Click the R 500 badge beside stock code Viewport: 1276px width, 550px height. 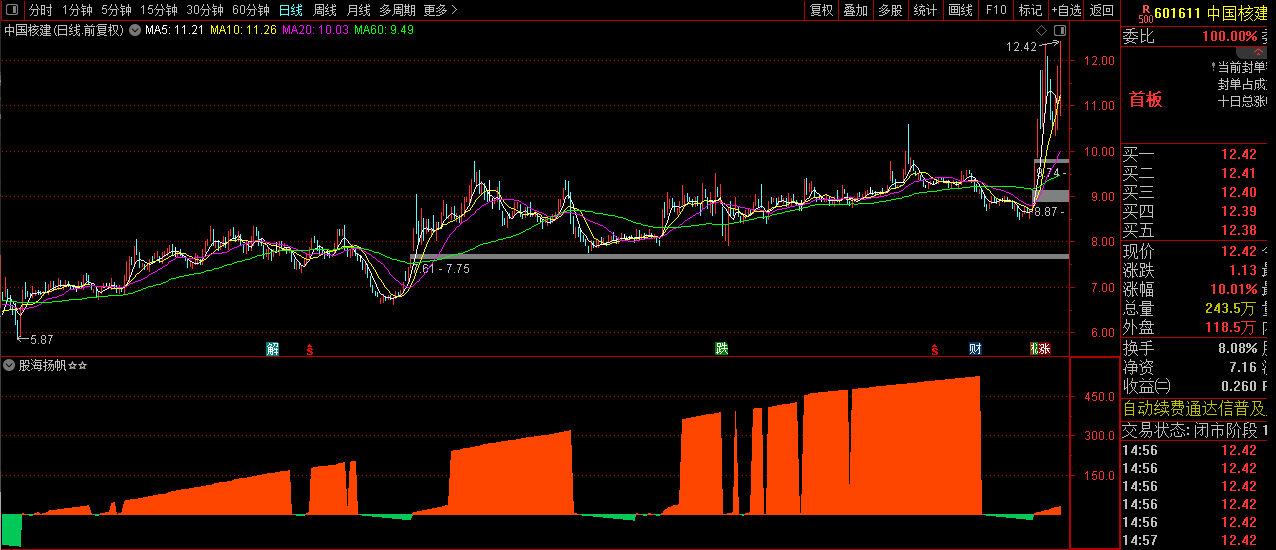point(1144,13)
